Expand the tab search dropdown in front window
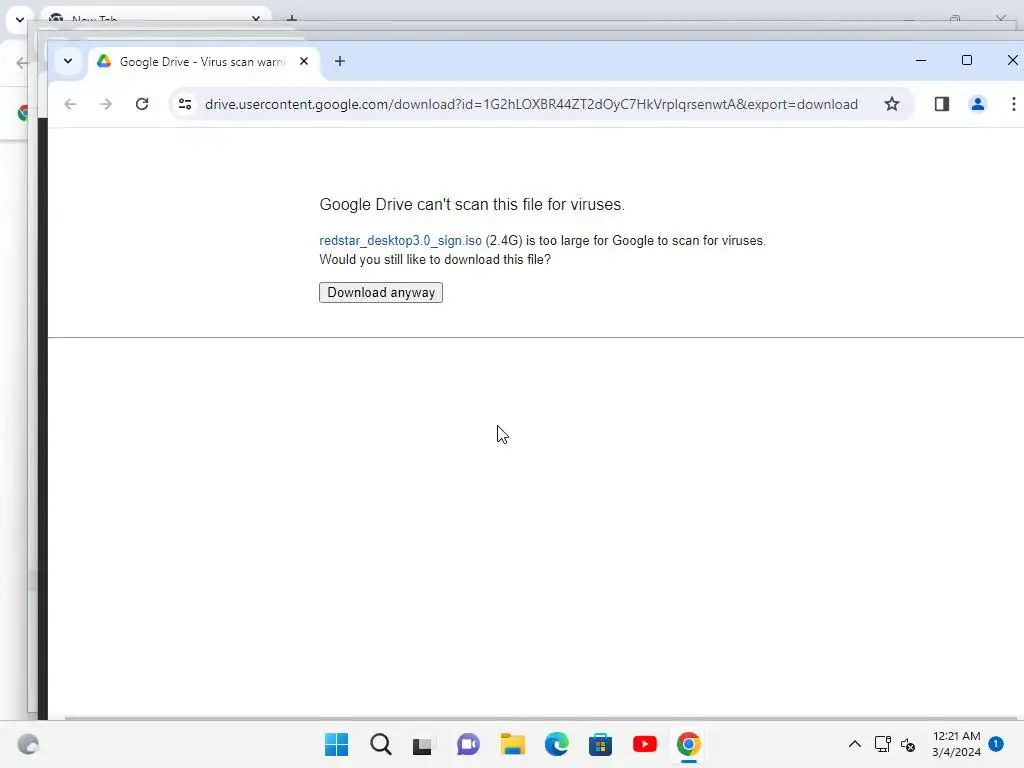The height and width of the screenshot is (768, 1024). point(68,61)
